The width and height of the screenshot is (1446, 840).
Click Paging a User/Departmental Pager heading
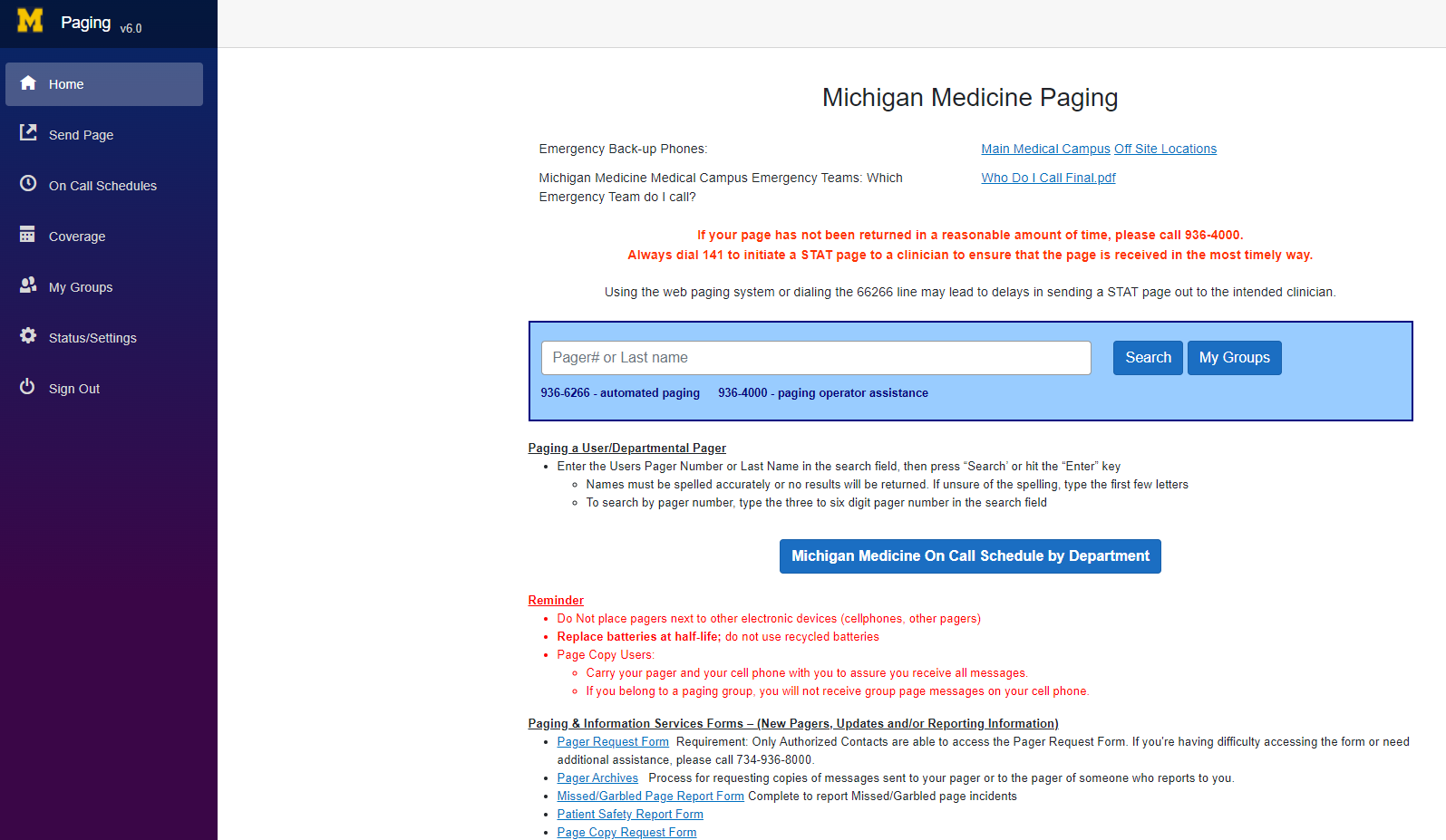coord(626,449)
